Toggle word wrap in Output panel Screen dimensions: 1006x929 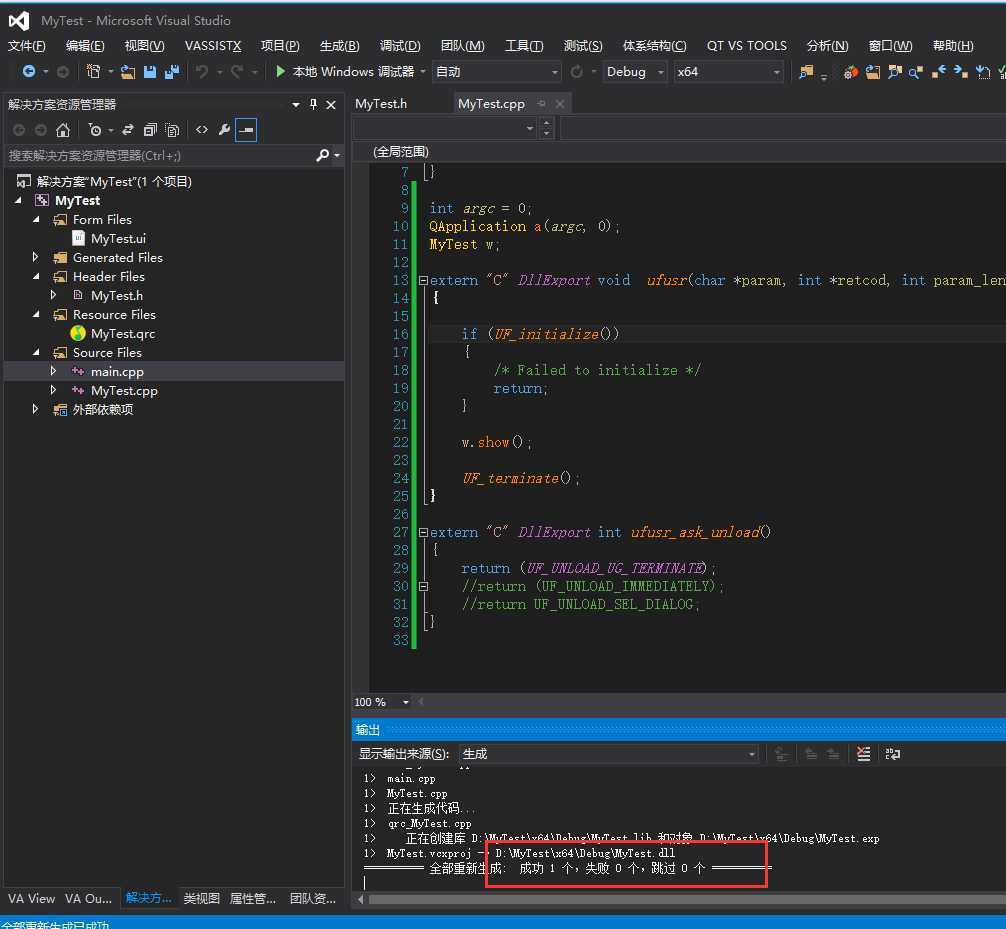click(892, 754)
